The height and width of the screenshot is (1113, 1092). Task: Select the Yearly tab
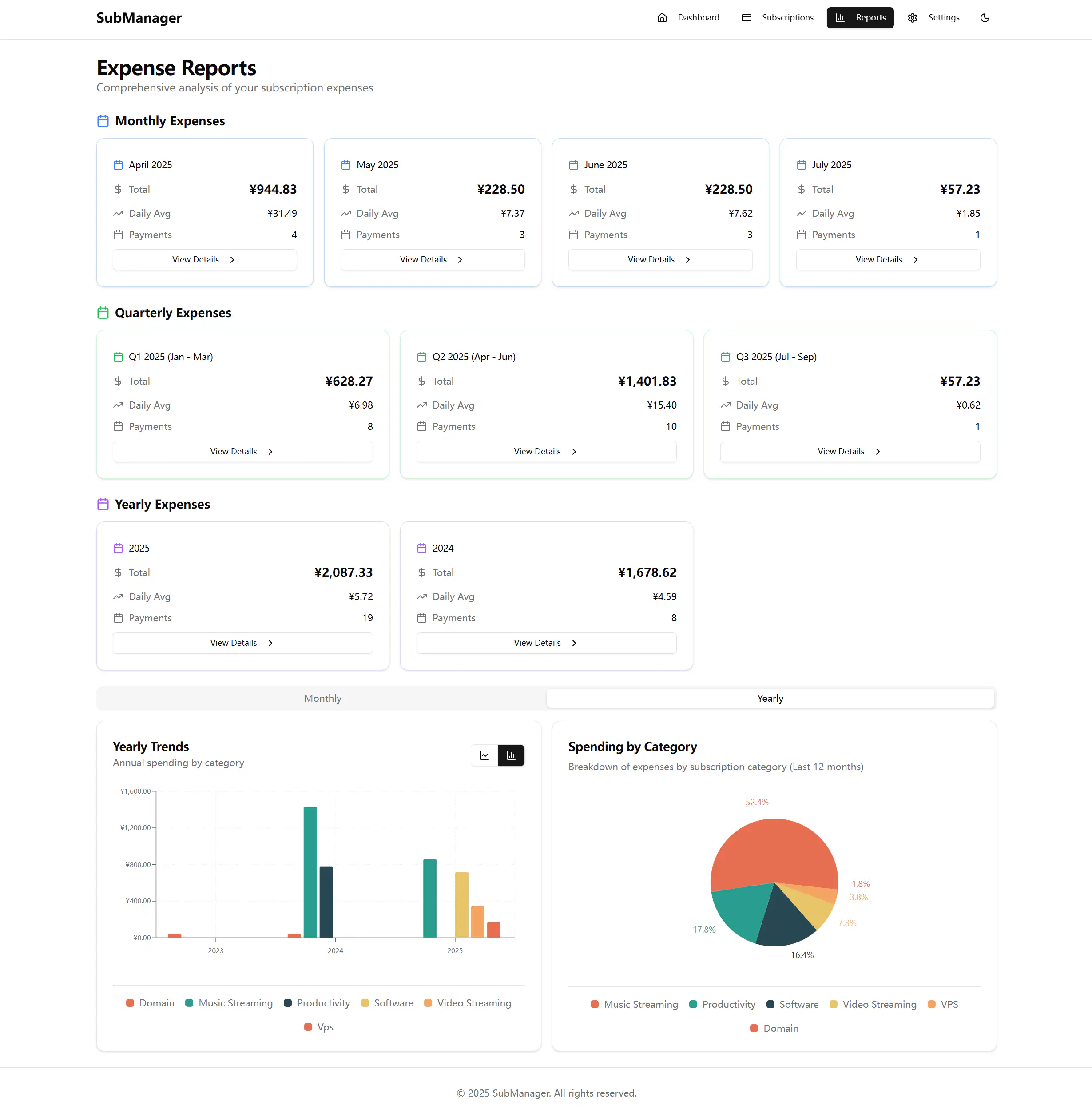pyautogui.click(x=770, y=698)
